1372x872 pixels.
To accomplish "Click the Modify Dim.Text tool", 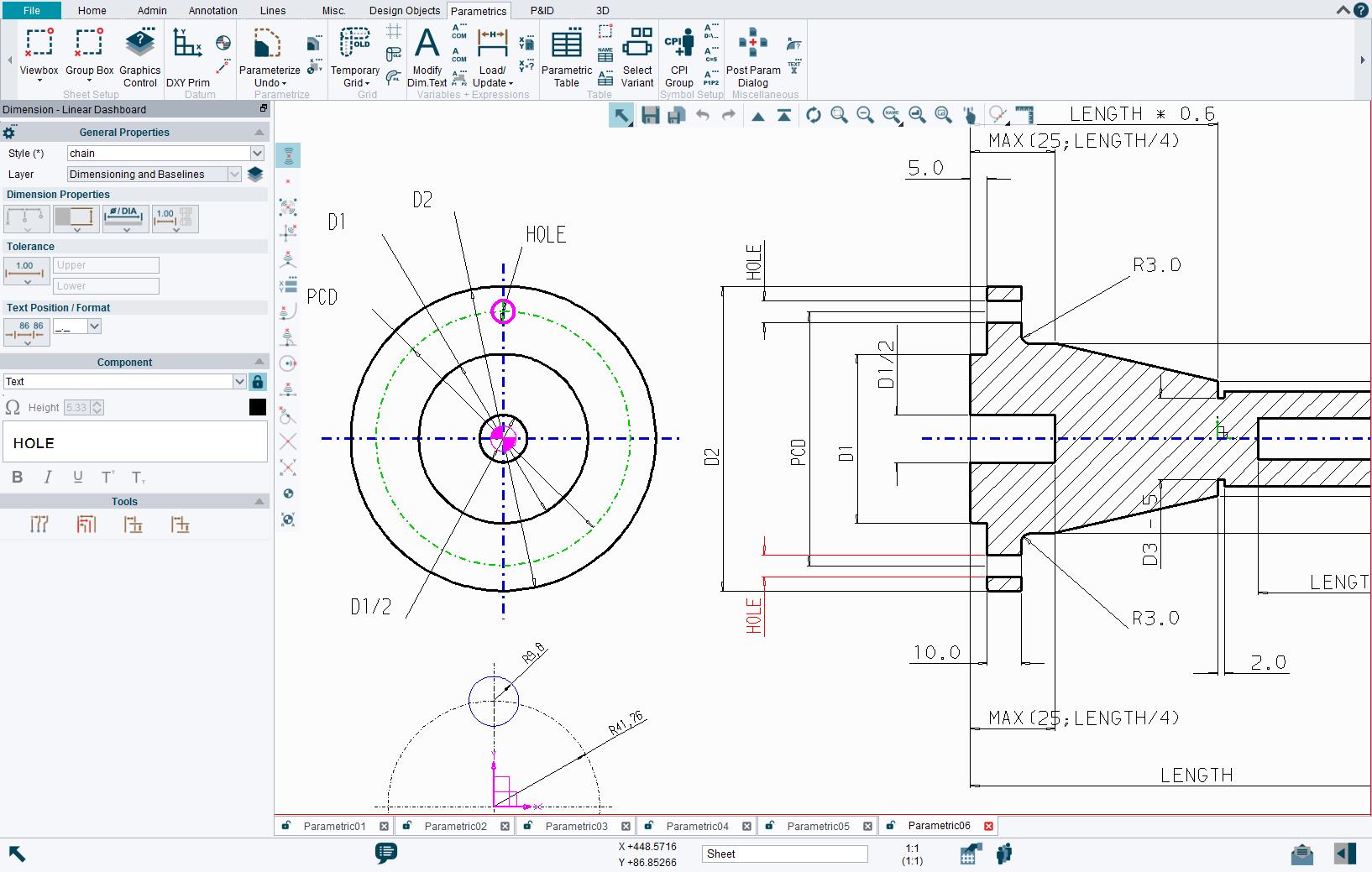I will click(427, 57).
